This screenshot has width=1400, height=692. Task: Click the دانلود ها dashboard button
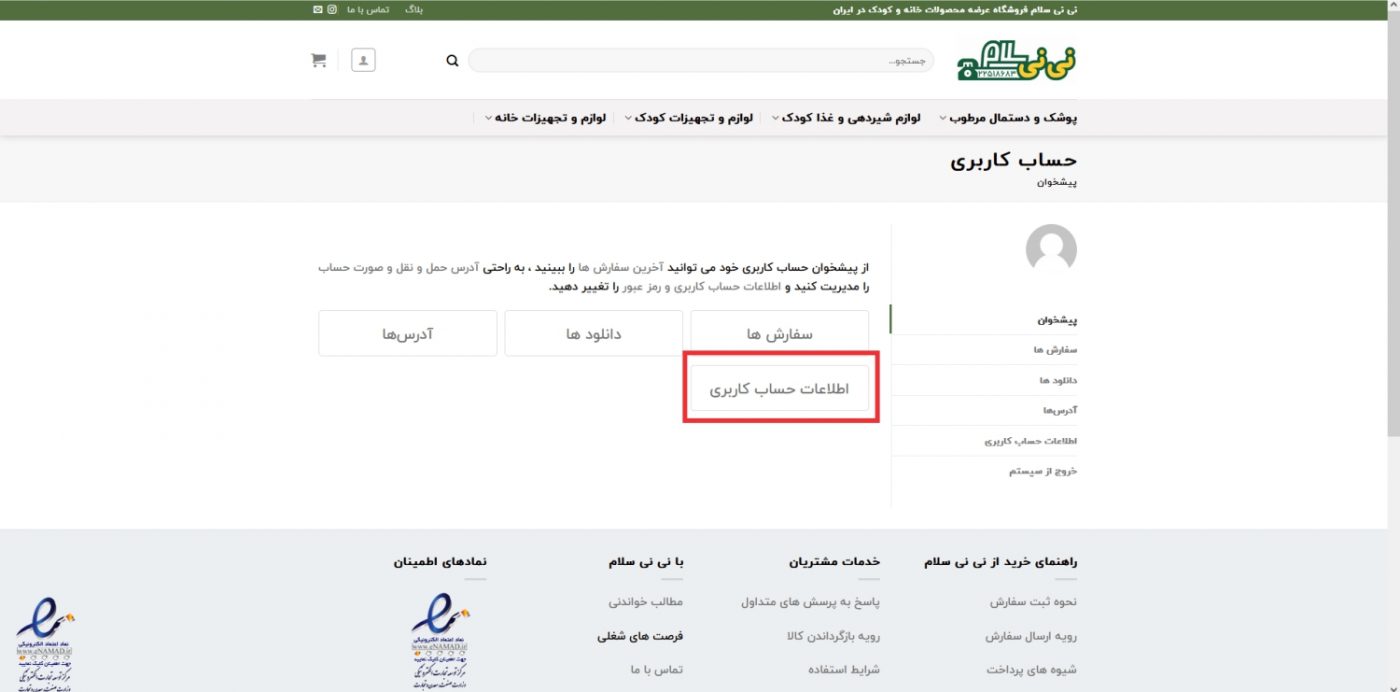594,333
